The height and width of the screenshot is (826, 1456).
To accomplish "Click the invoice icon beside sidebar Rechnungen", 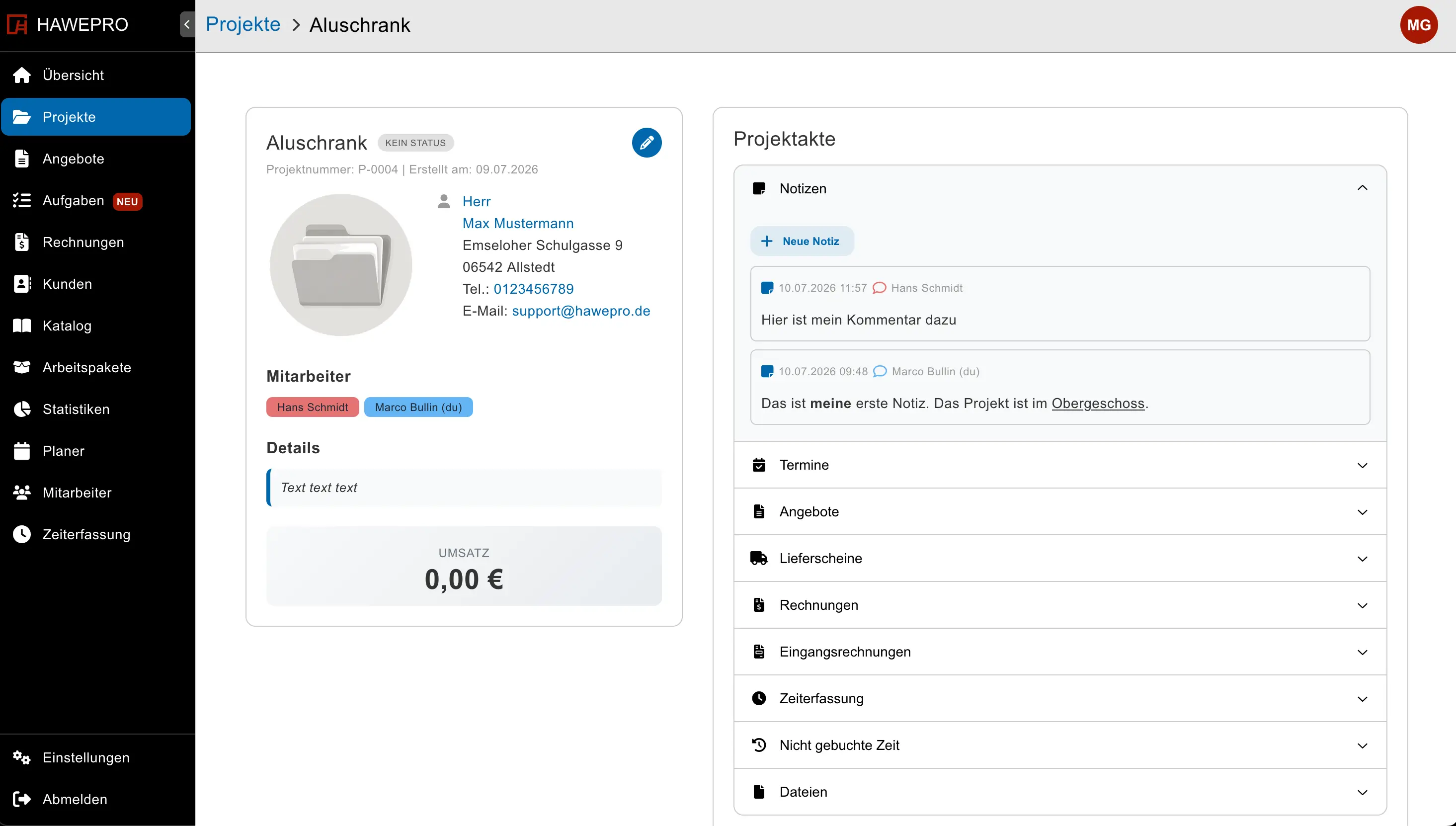I will click(21, 242).
